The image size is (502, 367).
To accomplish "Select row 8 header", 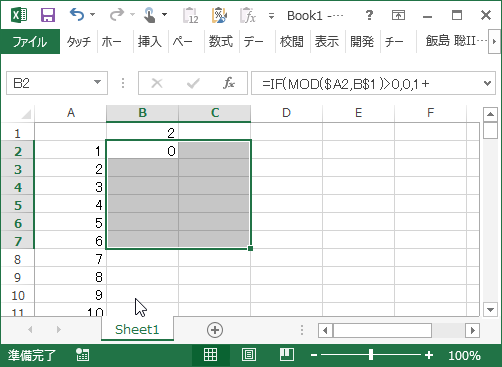I will point(17,259).
